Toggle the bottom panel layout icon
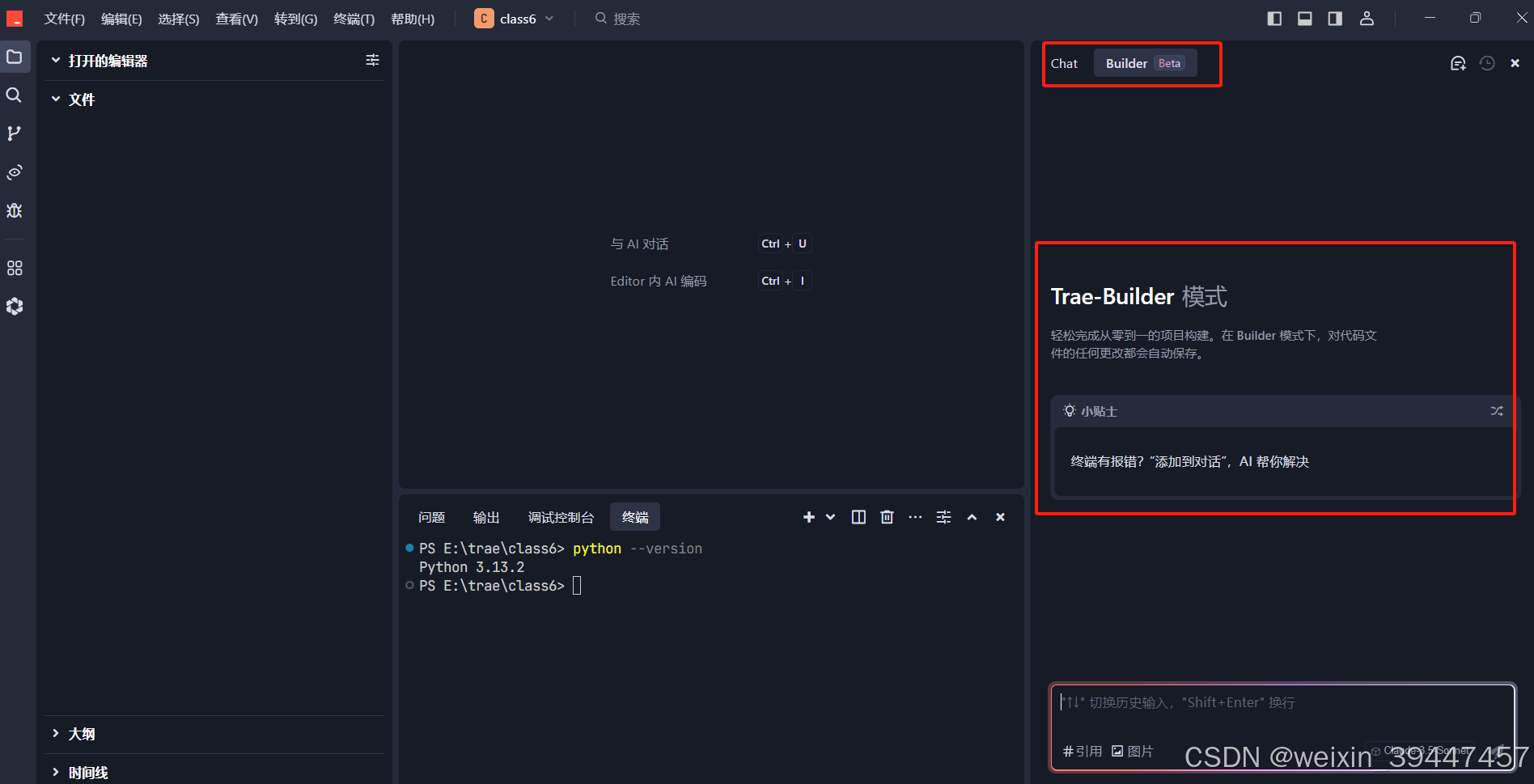 (x=1305, y=18)
